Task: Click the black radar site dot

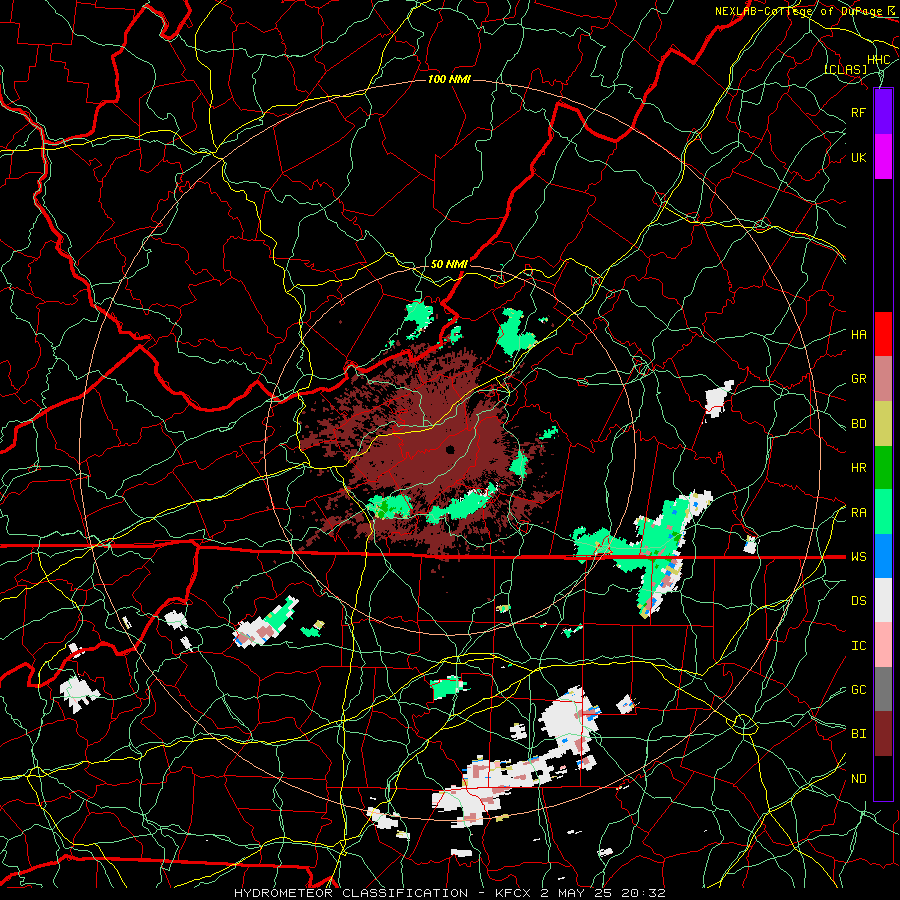Action: [450, 449]
